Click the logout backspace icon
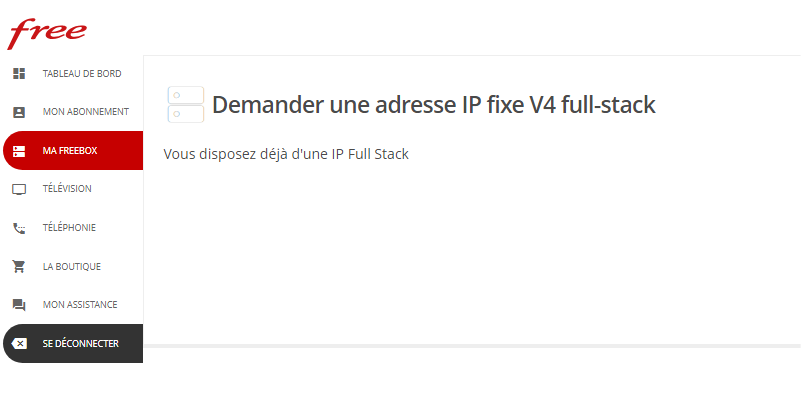Viewport: 801px width, 416px height. 19,343
